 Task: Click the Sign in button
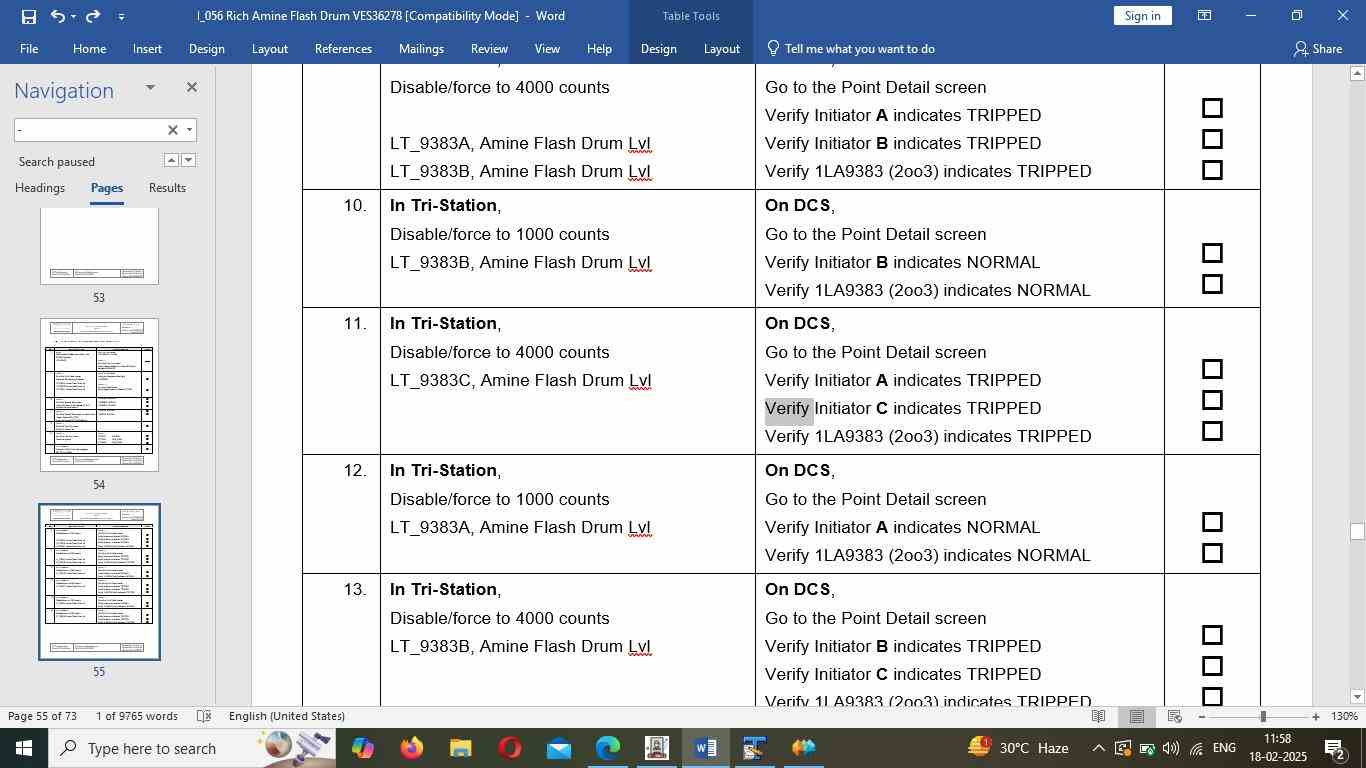click(1142, 16)
